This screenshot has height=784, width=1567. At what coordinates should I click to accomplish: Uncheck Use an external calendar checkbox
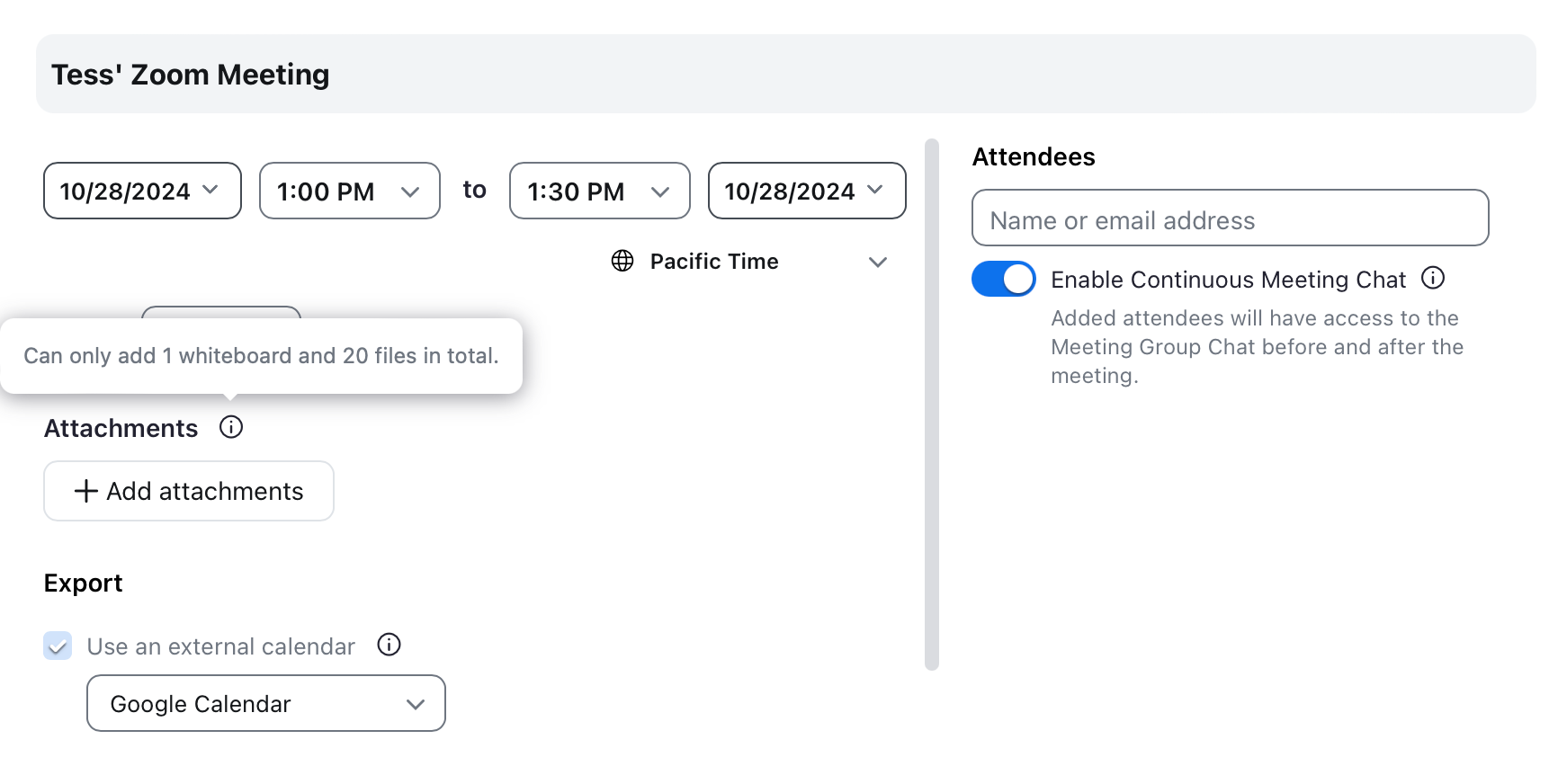tap(58, 646)
